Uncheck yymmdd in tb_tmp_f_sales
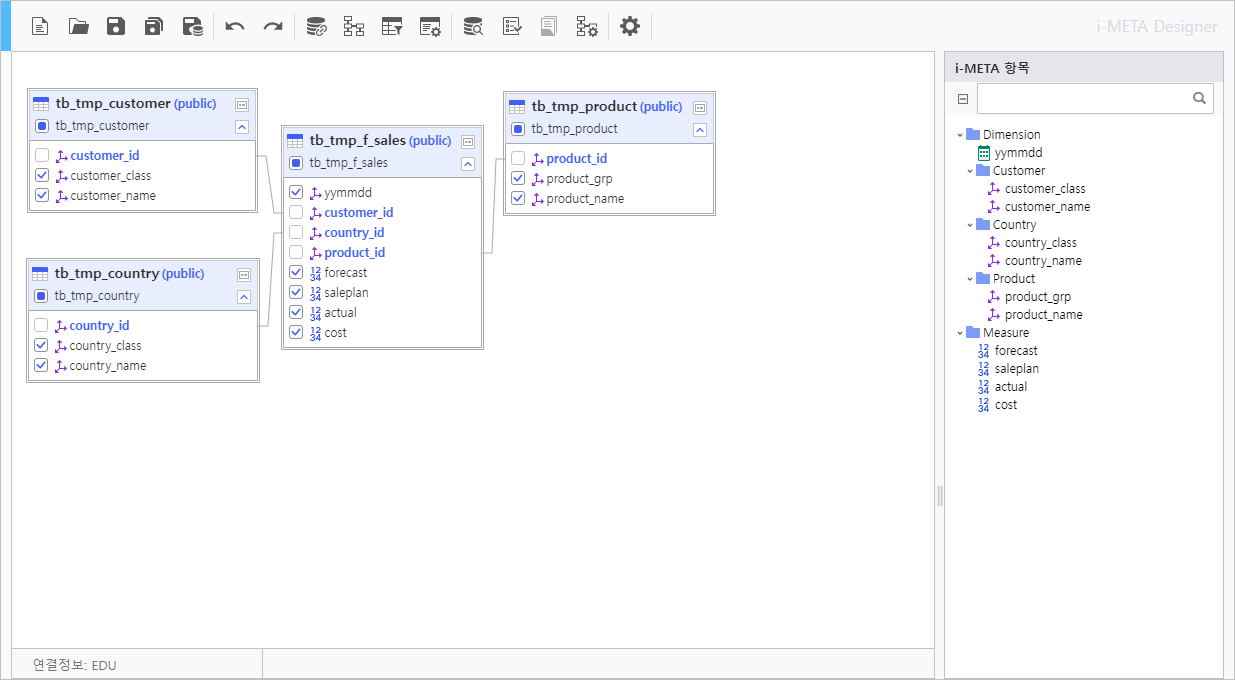 click(296, 192)
